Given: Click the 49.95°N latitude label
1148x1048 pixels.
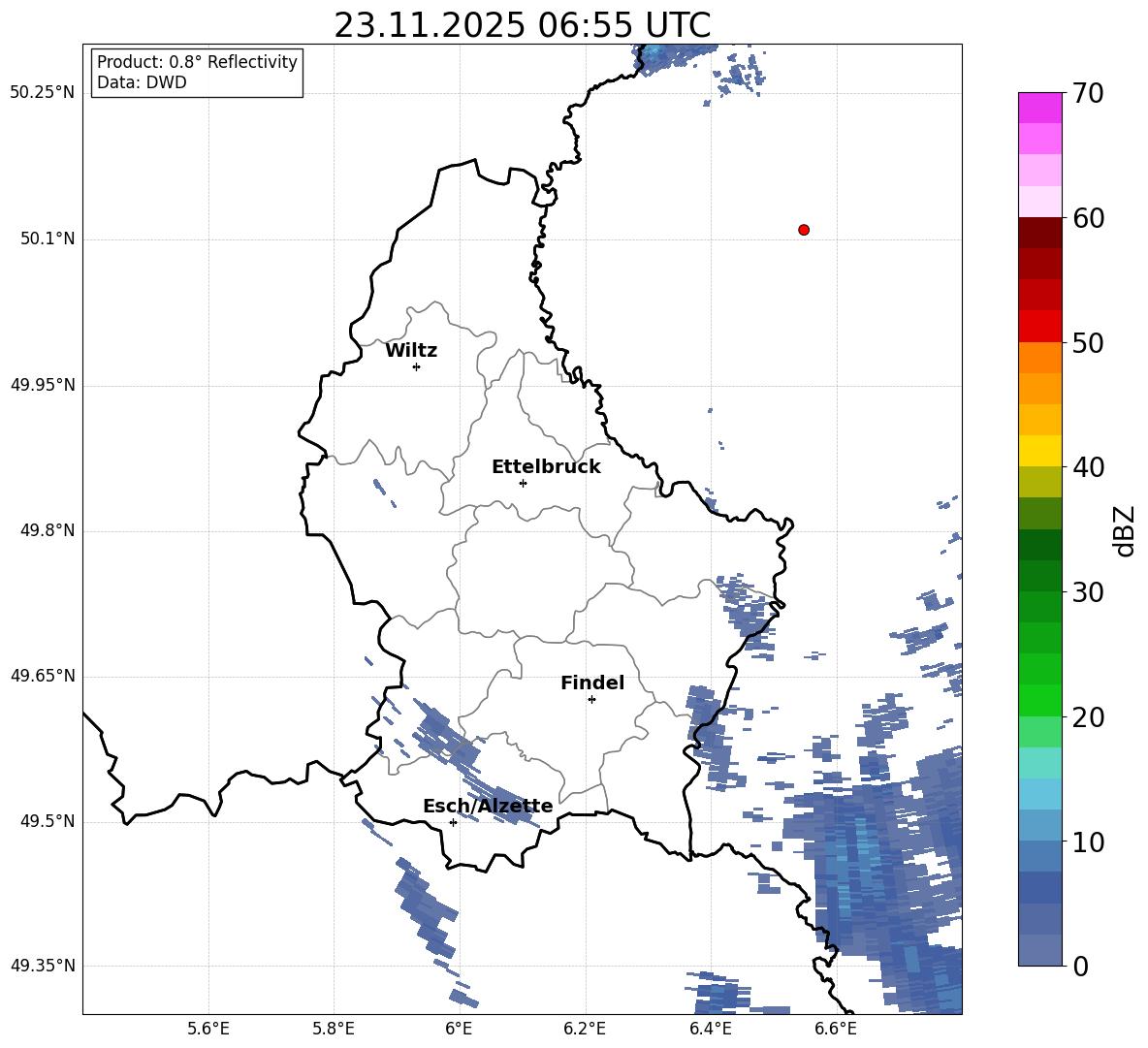Looking at the screenshot, I should click(43, 385).
